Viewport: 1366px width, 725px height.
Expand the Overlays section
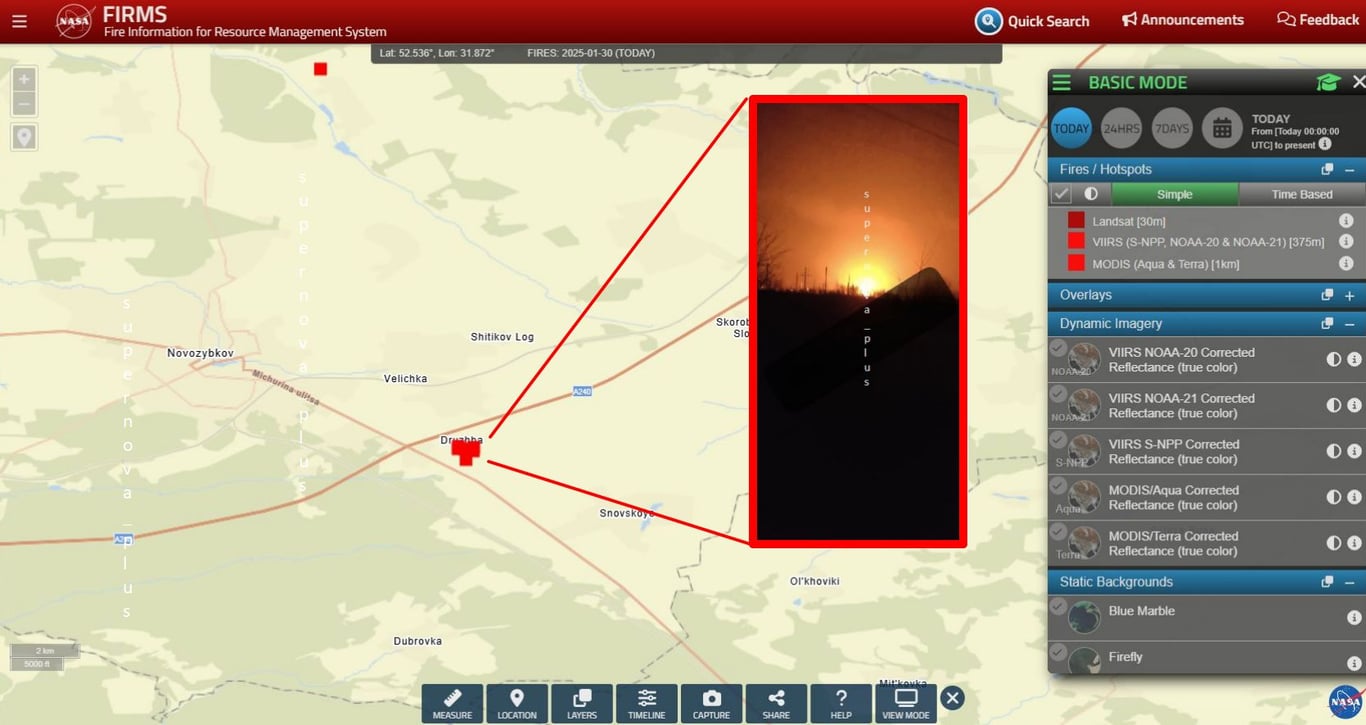click(1349, 295)
